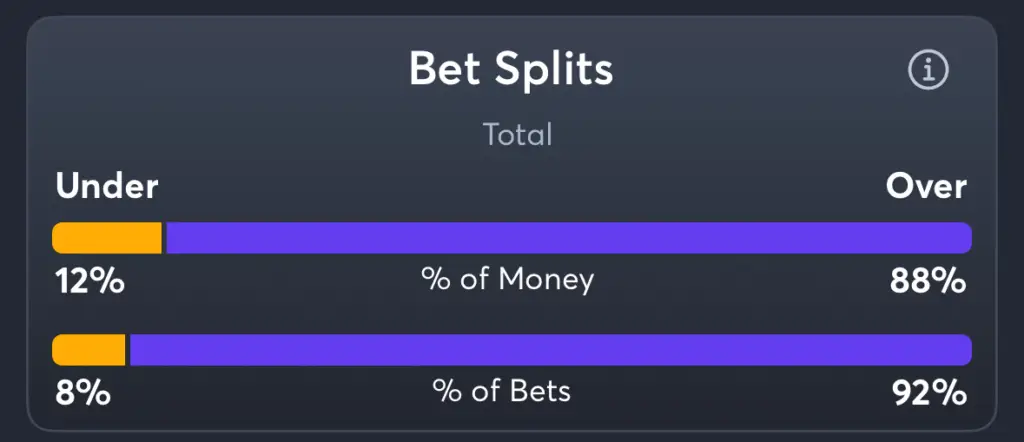This screenshot has height=442, width=1024.
Task: Click the rounded left end of bets bar
Action: pyautogui.click(x=60, y=350)
